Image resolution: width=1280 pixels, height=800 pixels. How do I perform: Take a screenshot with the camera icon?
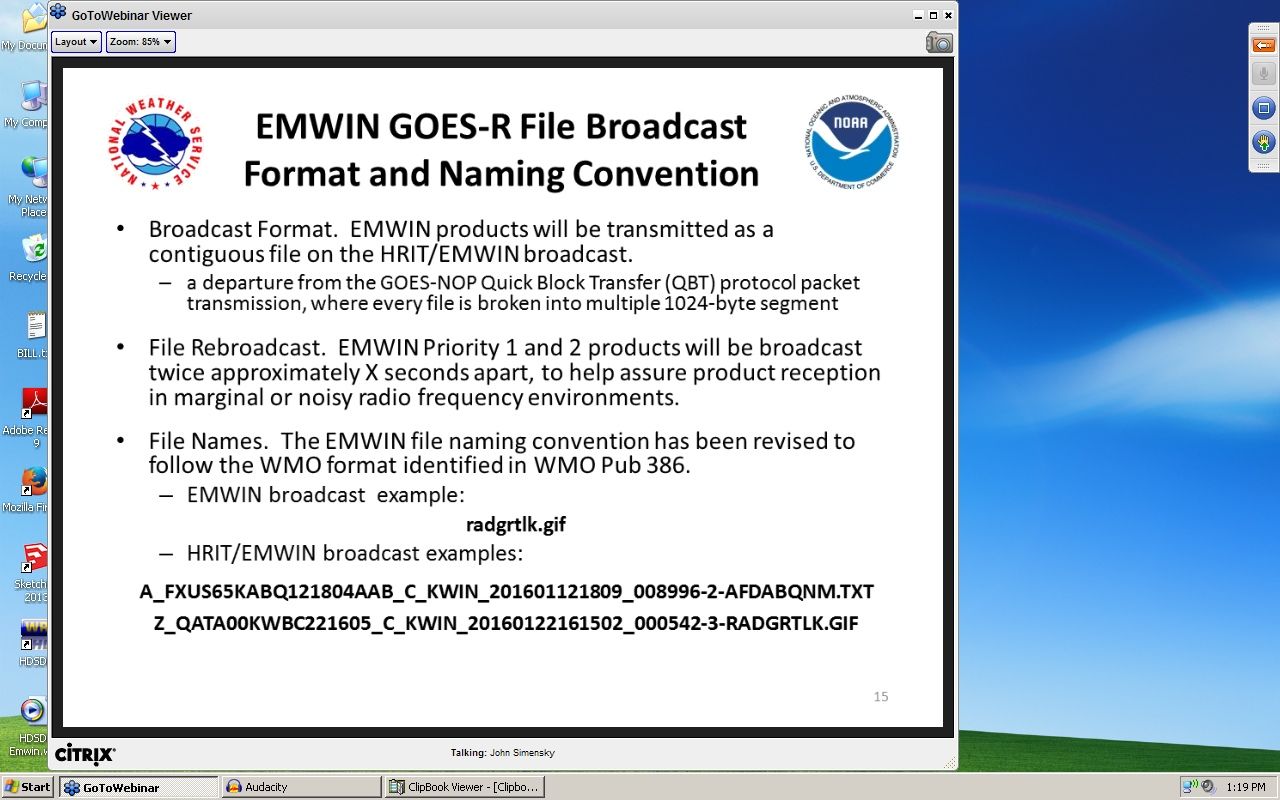pyautogui.click(x=939, y=42)
